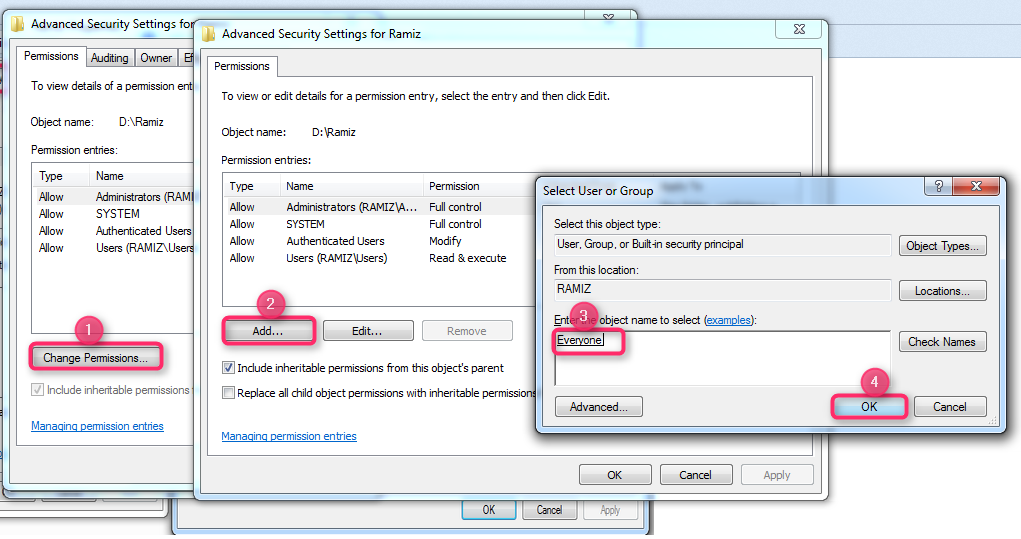Click OK in Advanced Security Settings for Ramiz
Screen dimensions: 1021x539
pos(615,475)
